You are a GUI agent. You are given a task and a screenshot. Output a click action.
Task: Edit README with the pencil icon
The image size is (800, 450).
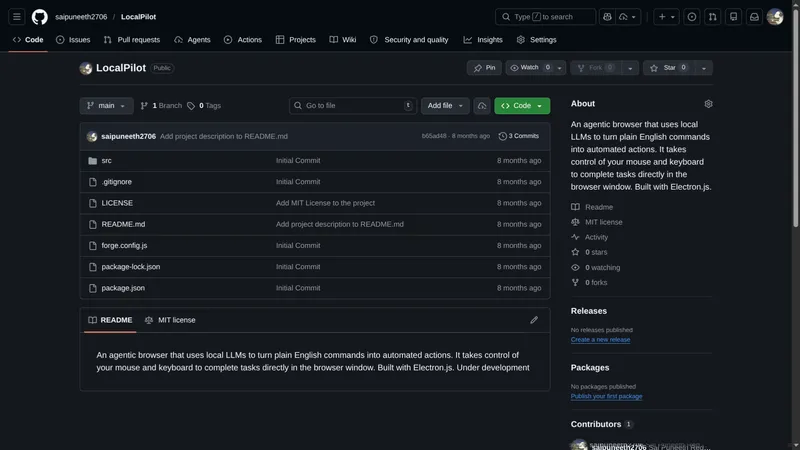coord(534,320)
